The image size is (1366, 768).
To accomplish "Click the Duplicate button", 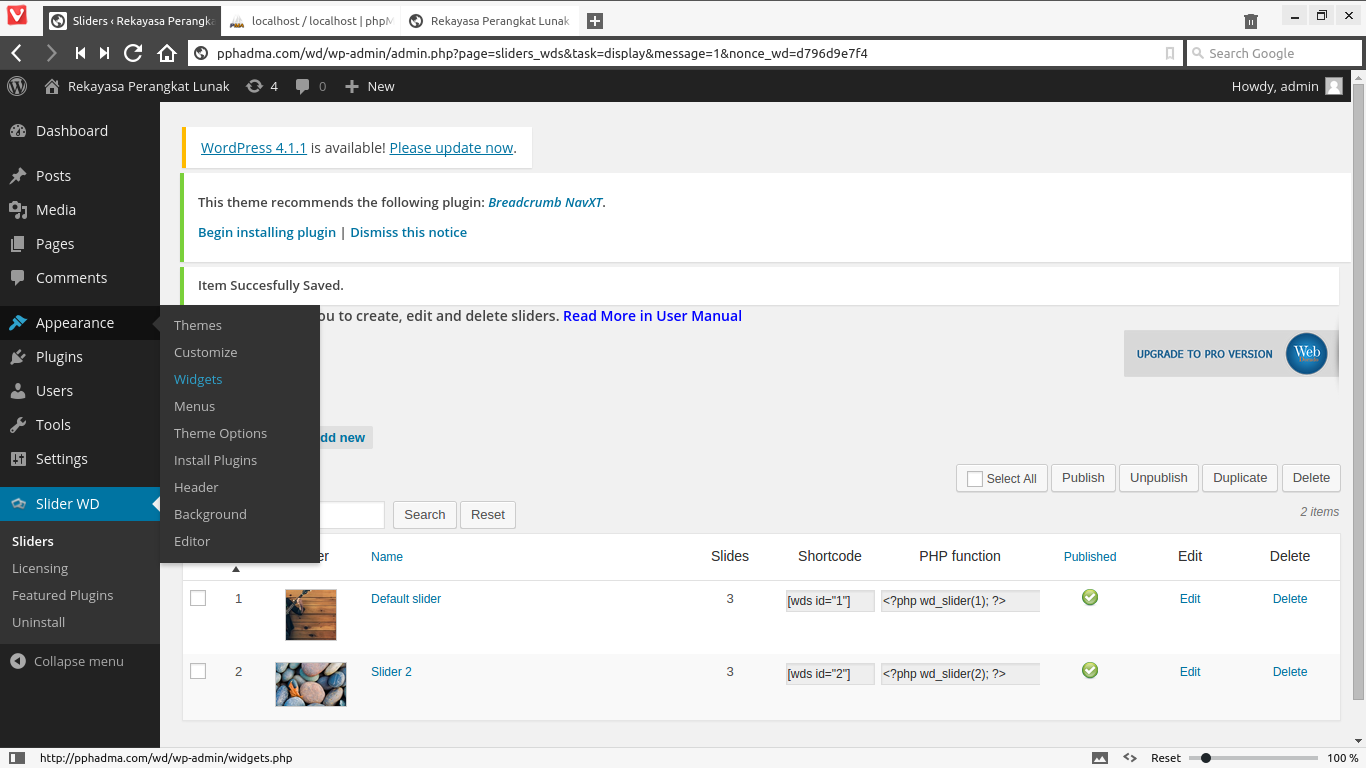I will pos(1240,478).
